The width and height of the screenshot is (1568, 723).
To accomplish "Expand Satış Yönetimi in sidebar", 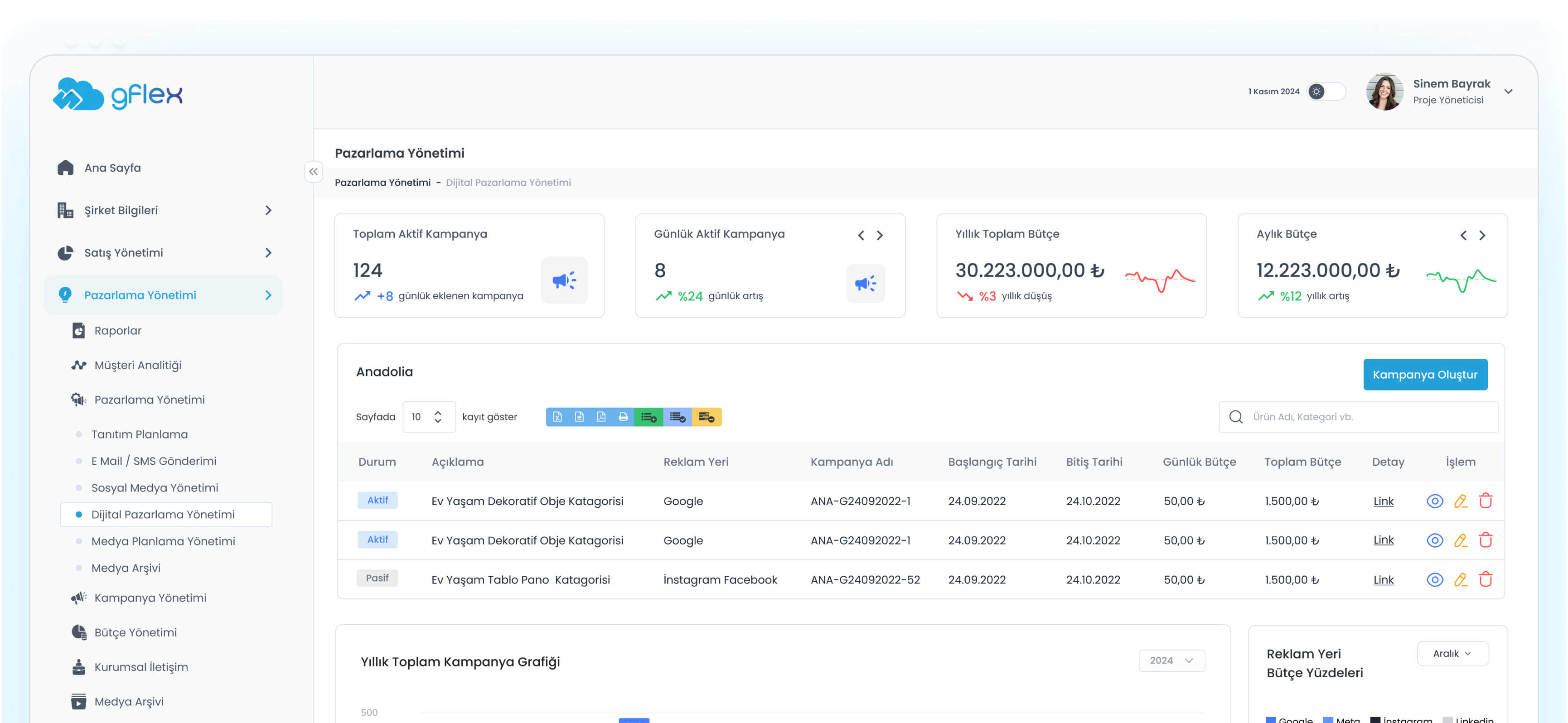I will (268, 253).
